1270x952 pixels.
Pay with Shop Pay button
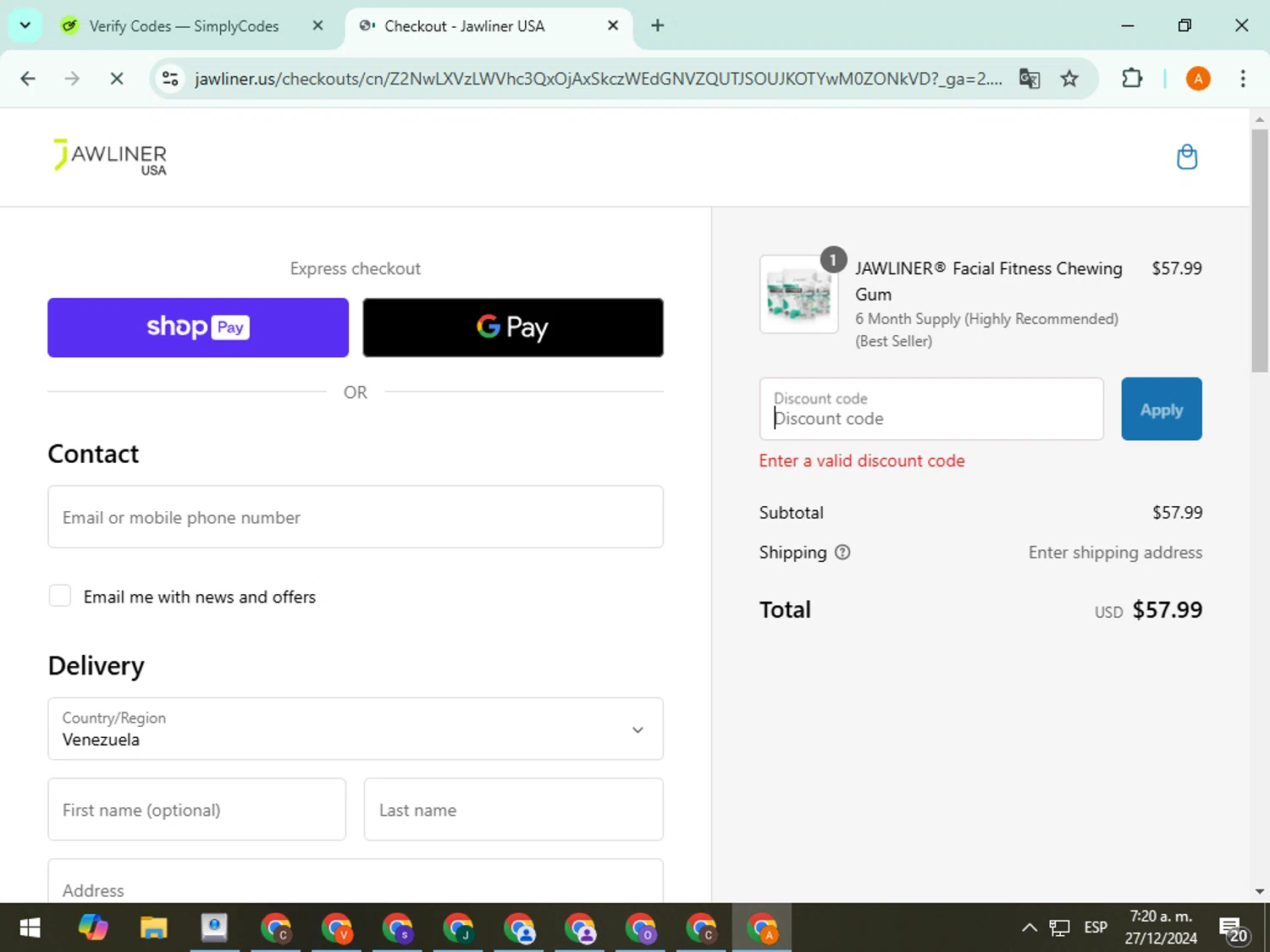tap(198, 327)
